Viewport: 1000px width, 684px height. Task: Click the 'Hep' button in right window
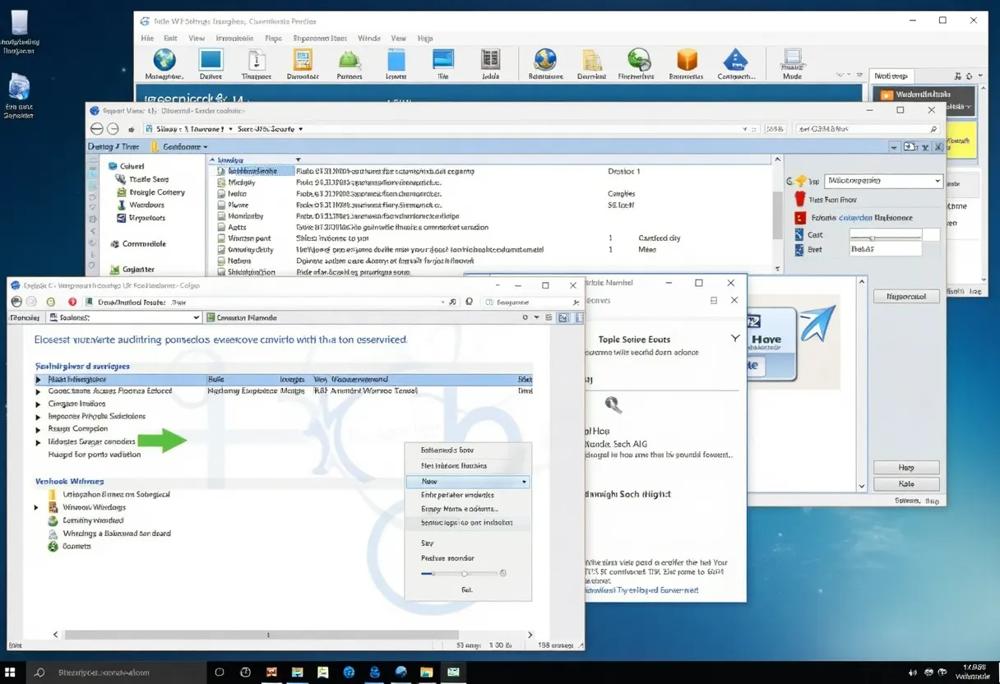tap(906, 467)
